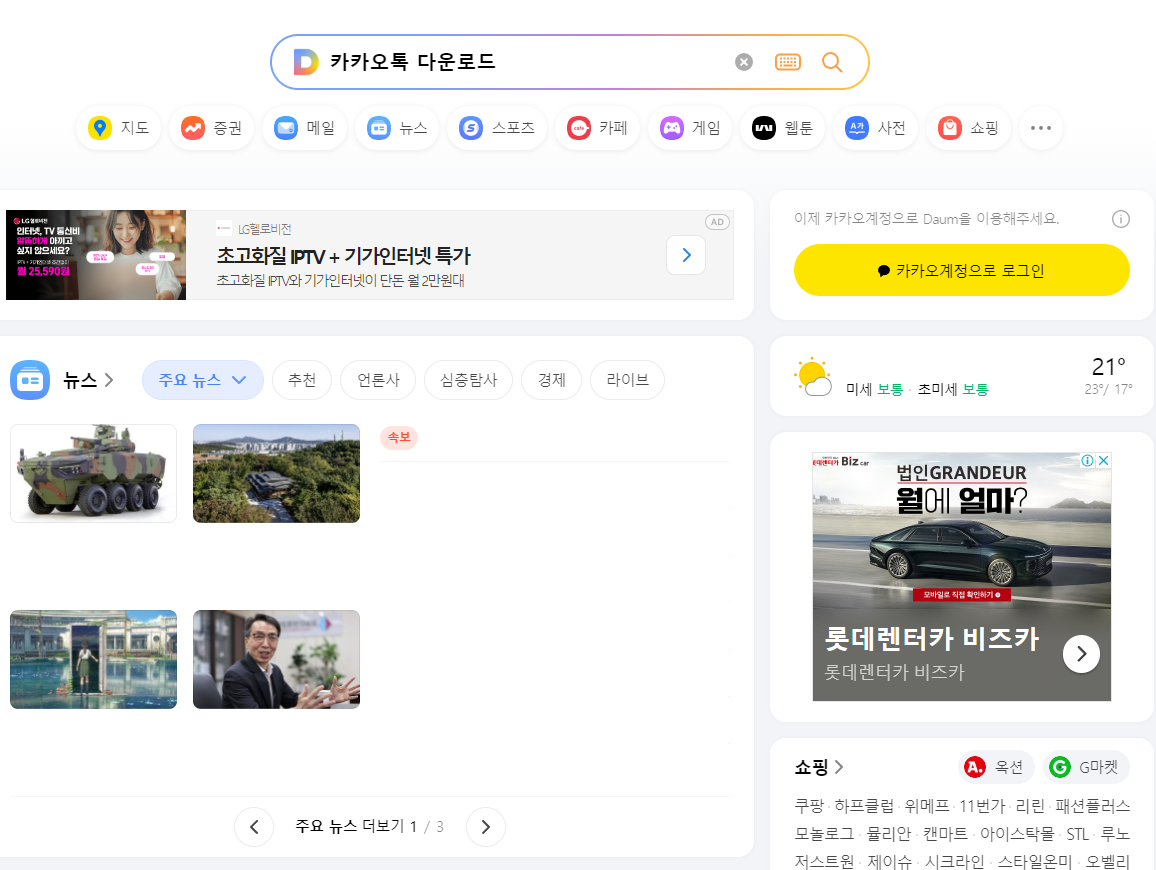Screen dimensions: 1156x870
Task: Clear the search text with X icon
Action: [744, 62]
